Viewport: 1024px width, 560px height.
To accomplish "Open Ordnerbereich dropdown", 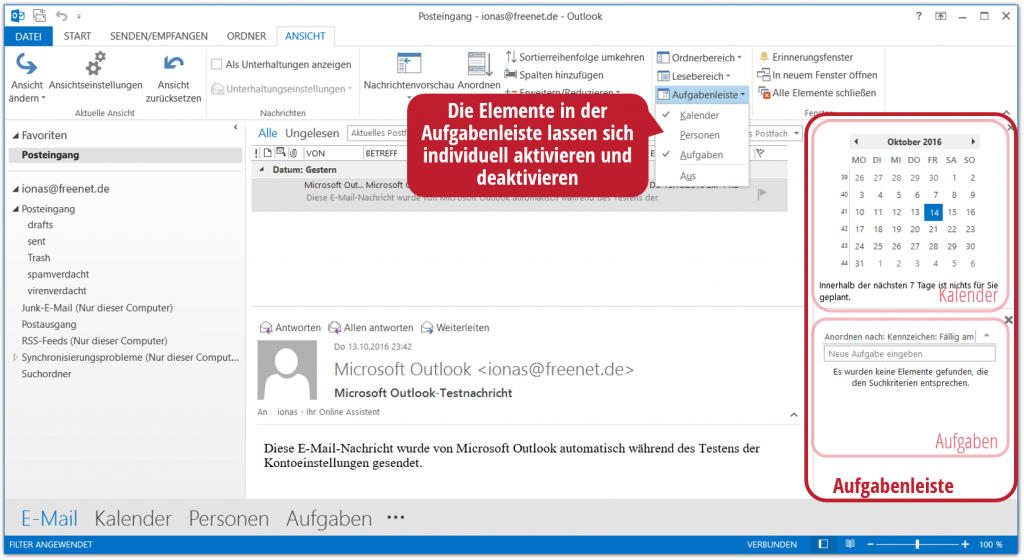I will click(x=699, y=57).
